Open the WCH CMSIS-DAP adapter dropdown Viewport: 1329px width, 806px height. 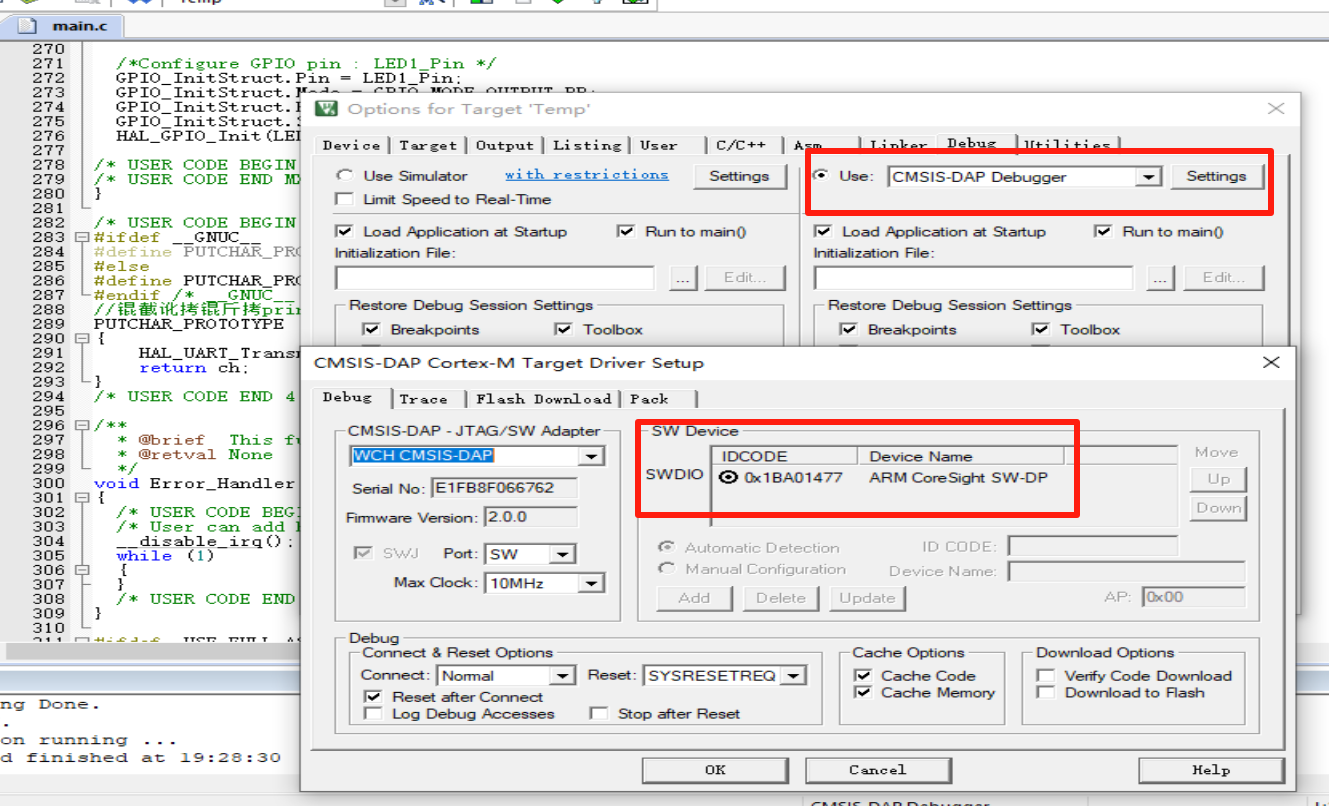pos(592,457)
